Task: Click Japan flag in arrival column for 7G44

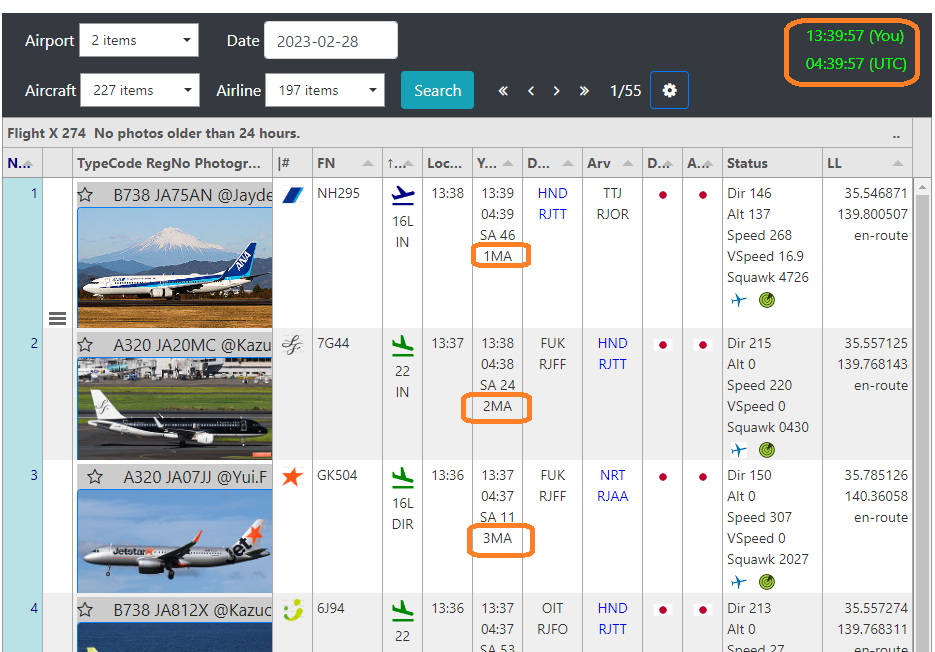Action: [702, 345]
